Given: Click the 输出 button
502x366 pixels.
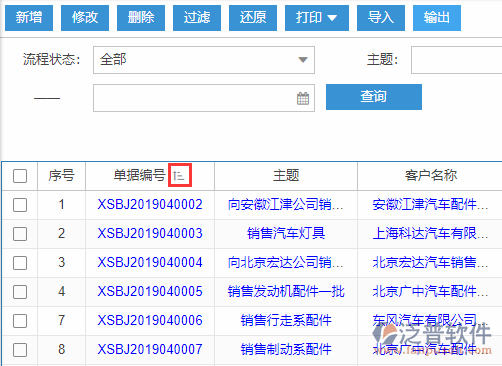Looking at the screenshot, I should 437,18.
